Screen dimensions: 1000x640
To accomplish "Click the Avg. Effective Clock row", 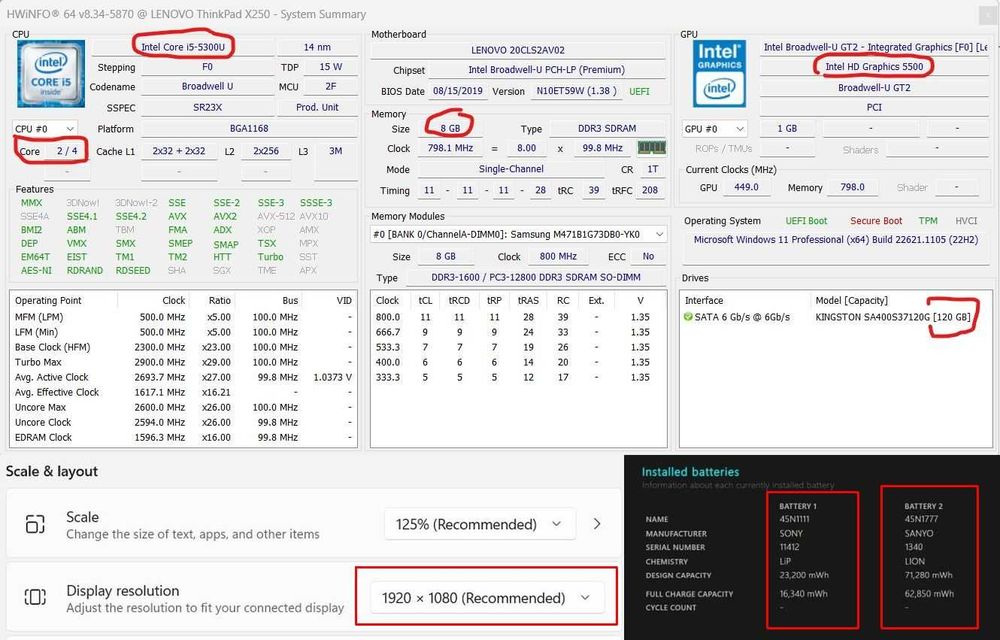I will click(183, 392).
